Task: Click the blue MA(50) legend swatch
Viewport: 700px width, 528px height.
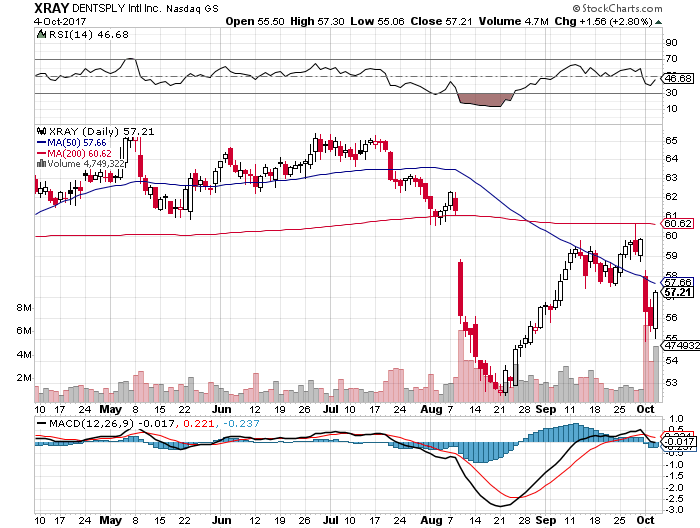Action: [x=41, y=142]
